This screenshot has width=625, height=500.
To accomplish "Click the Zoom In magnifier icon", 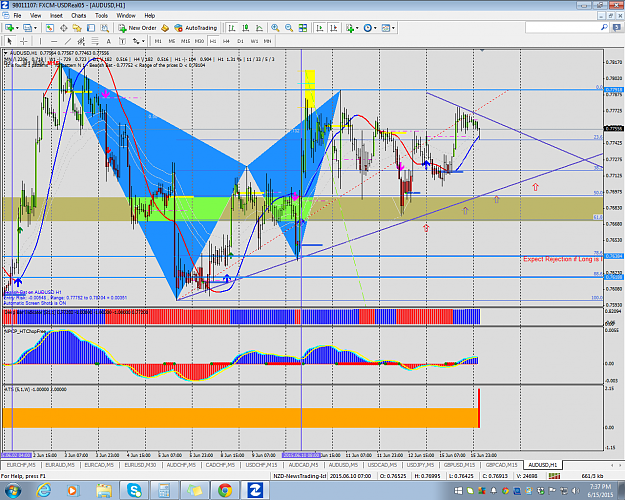I will [275, 28].
